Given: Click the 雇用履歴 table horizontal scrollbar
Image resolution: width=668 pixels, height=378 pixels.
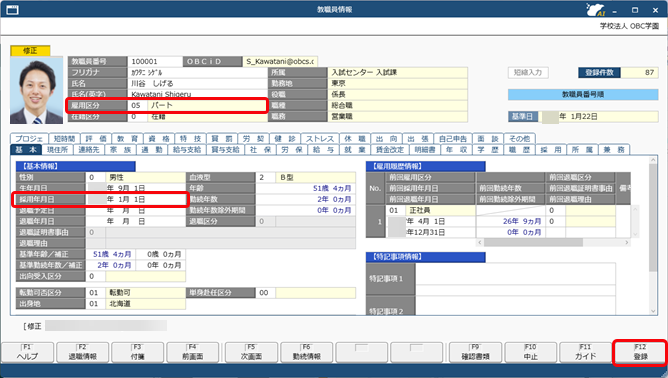Looking at the screenshot, I should pos(553,242).
